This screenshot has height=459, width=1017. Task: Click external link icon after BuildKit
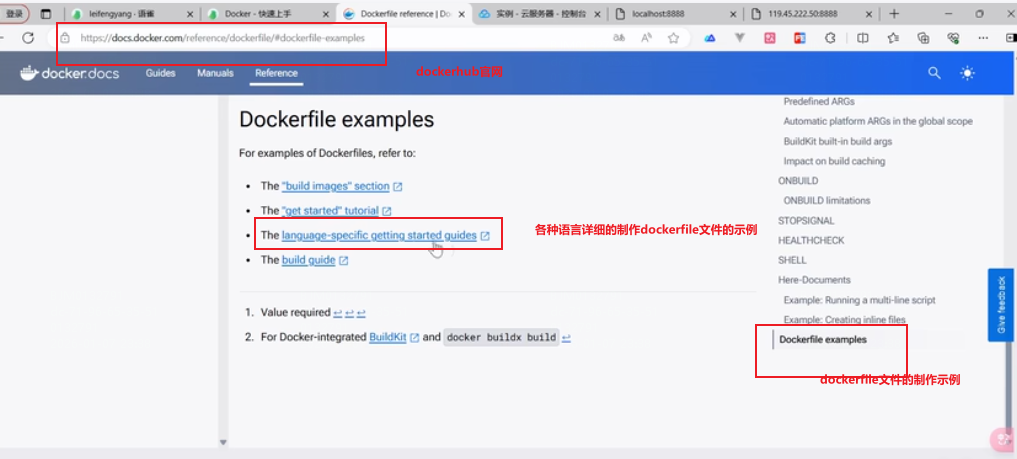pos(414,338)
